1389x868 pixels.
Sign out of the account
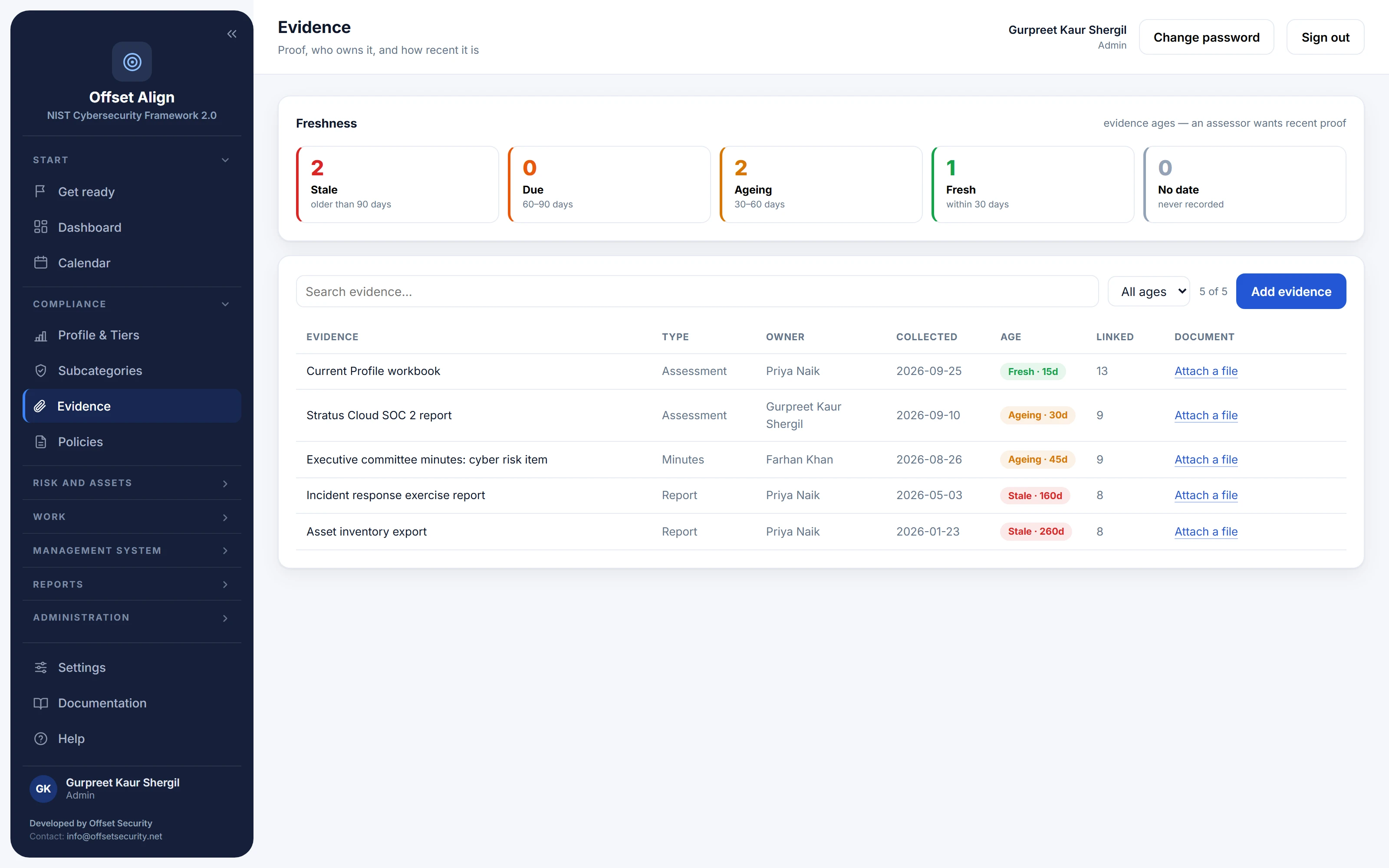click(1325, 37)
